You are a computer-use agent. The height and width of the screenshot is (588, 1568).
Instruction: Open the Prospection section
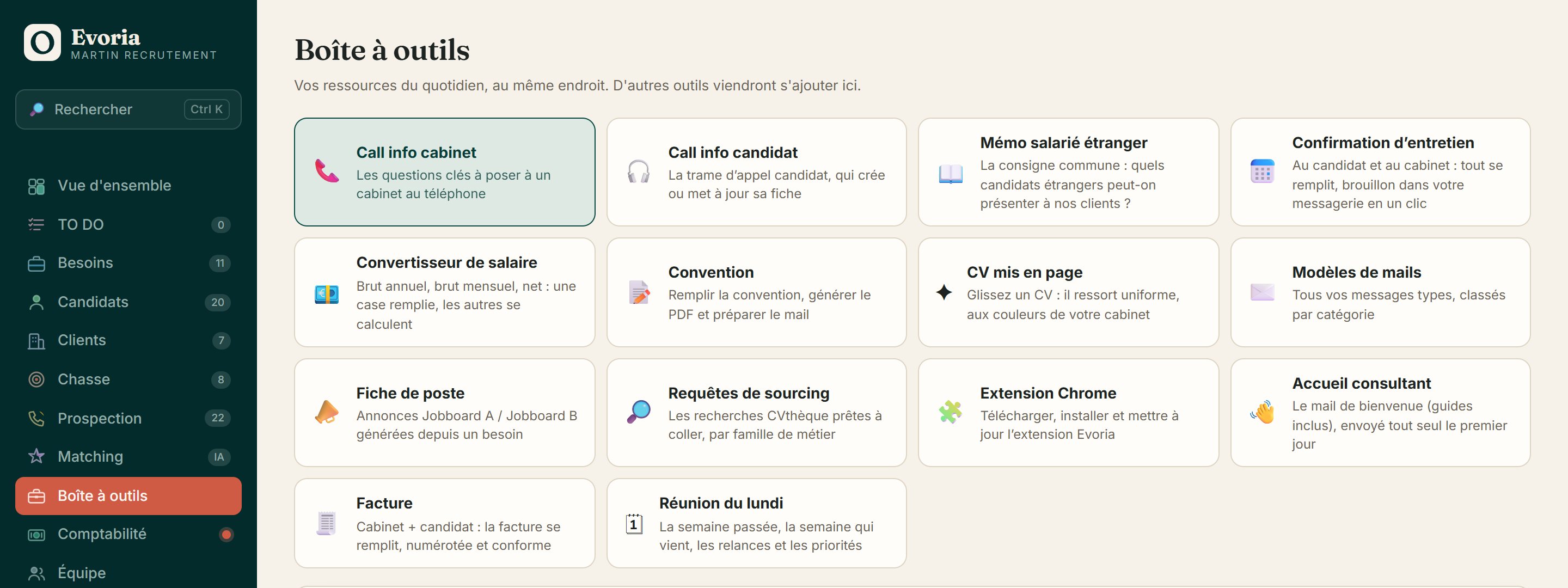coord(128,418)
